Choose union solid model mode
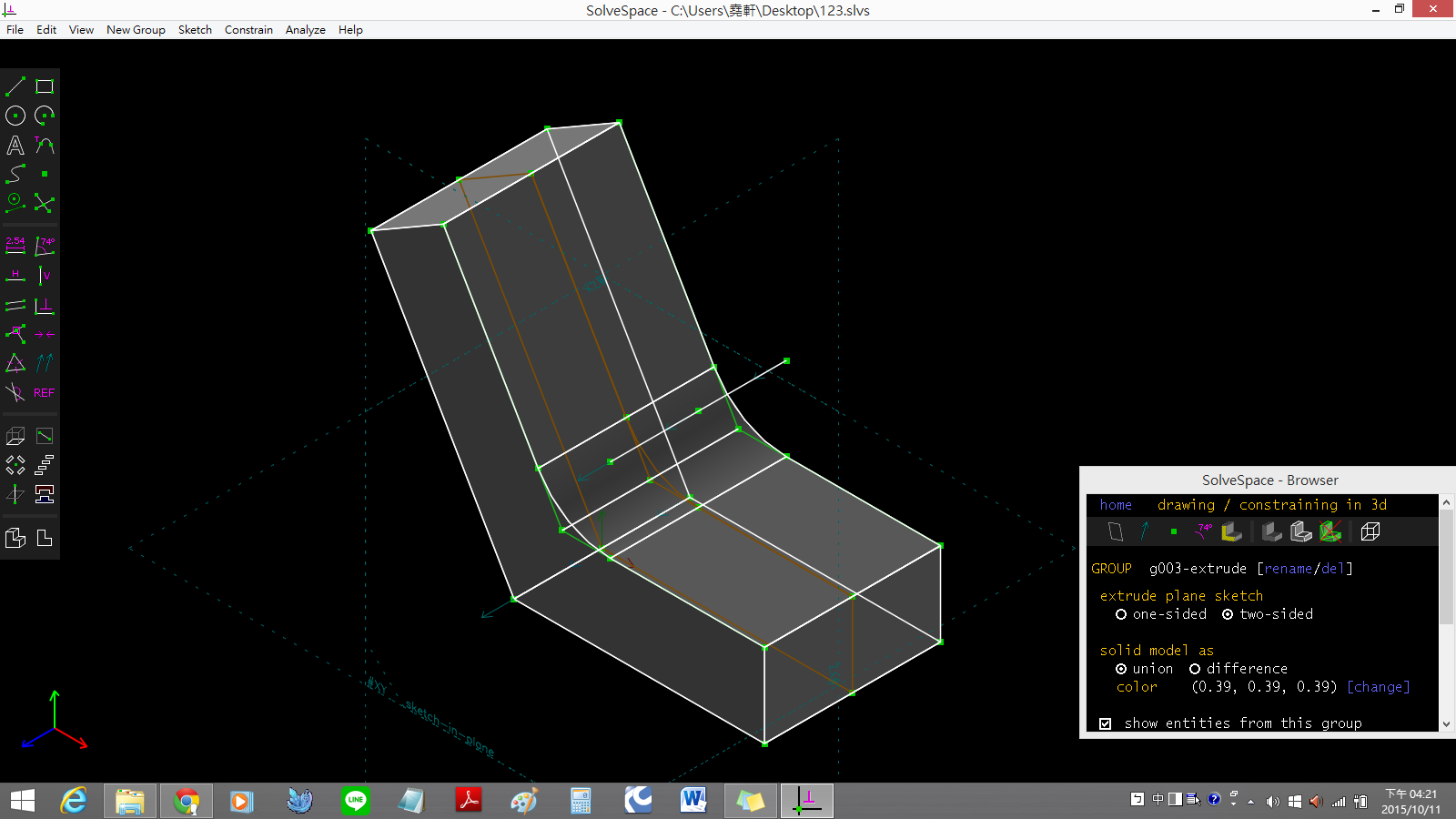Screen dimensions: 1456x819 (x=1144, y=669)
